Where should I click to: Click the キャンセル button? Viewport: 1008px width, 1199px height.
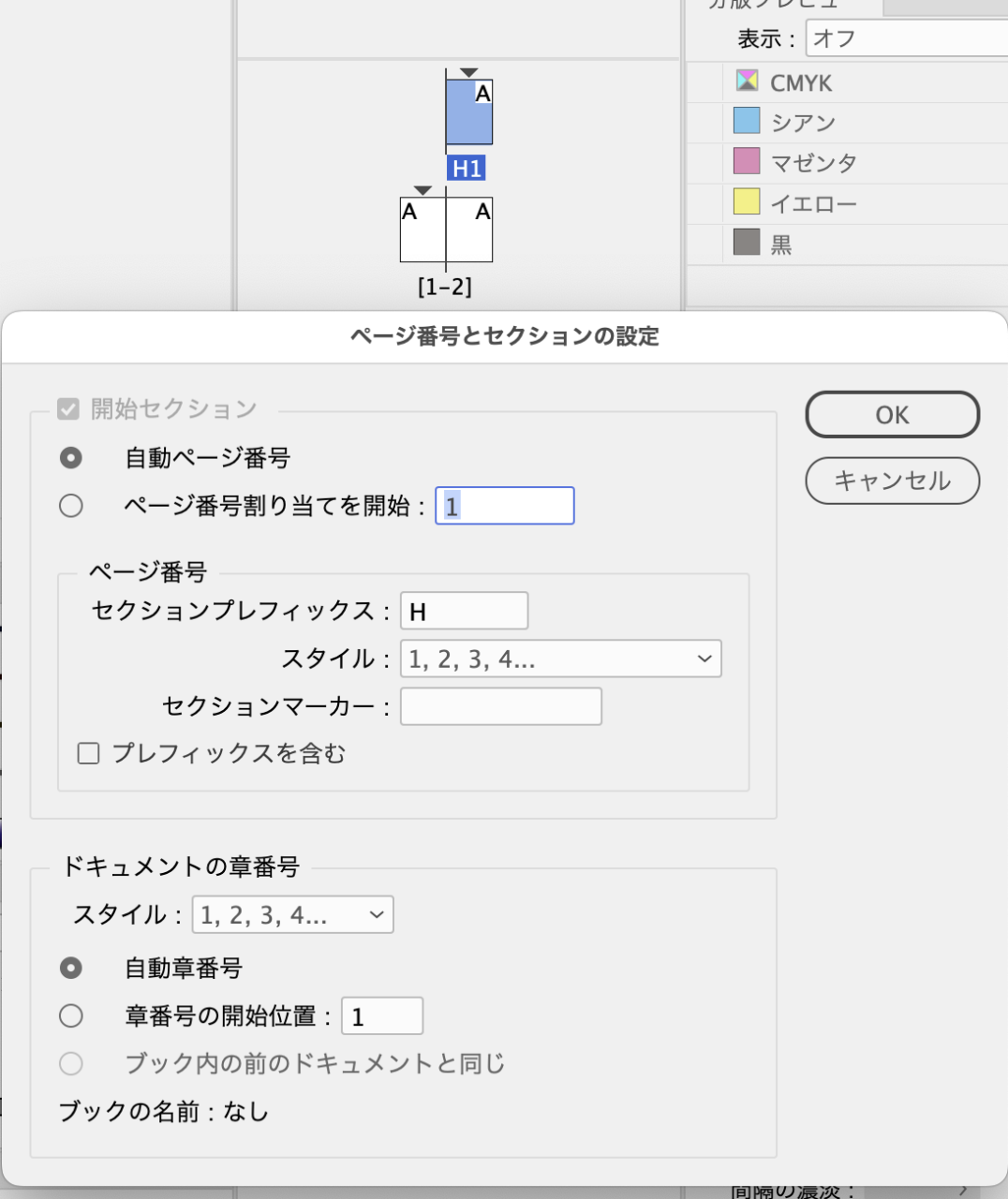[x=892, y=481]
